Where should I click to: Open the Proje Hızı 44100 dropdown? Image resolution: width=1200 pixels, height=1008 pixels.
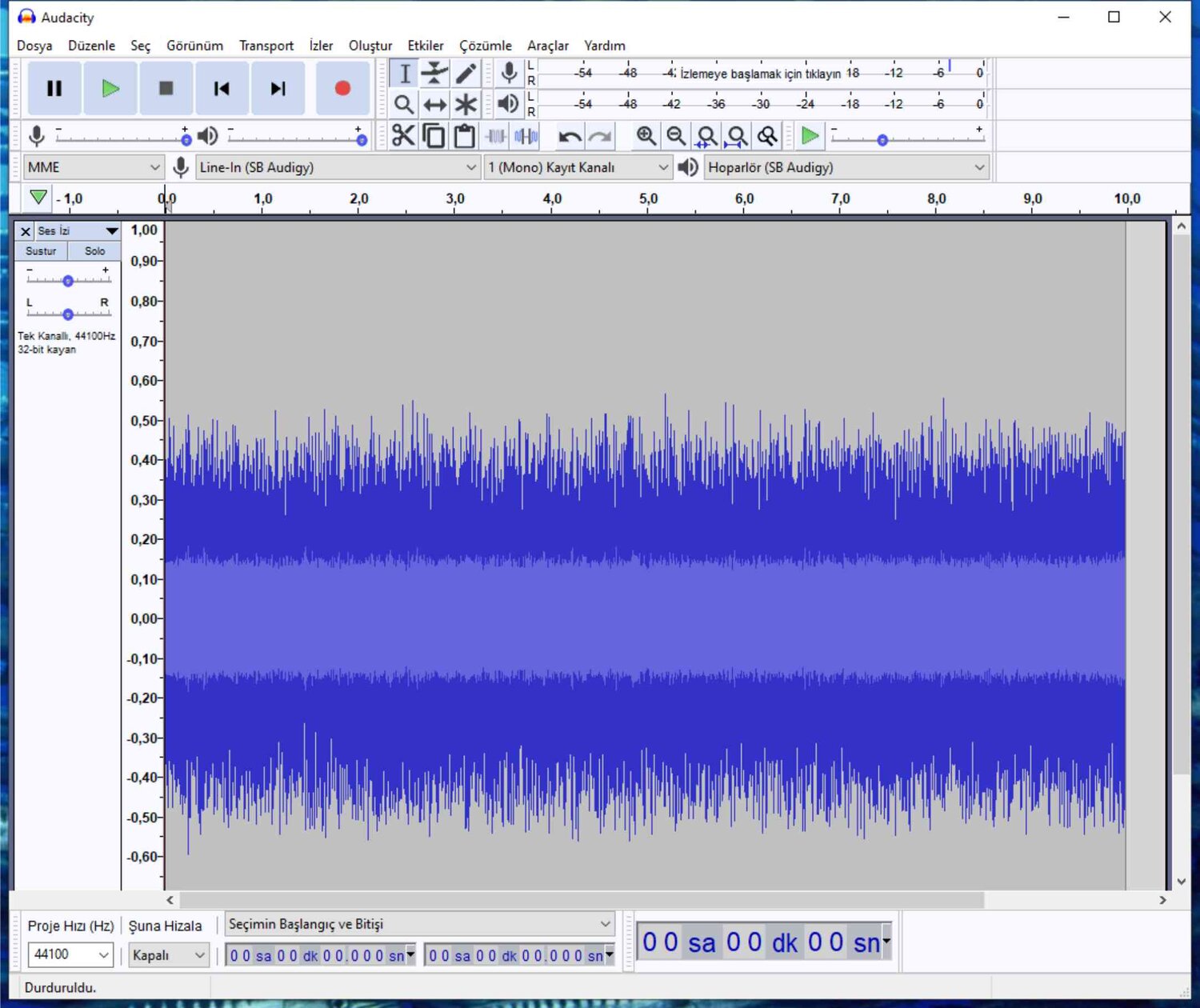click(70, 954)
